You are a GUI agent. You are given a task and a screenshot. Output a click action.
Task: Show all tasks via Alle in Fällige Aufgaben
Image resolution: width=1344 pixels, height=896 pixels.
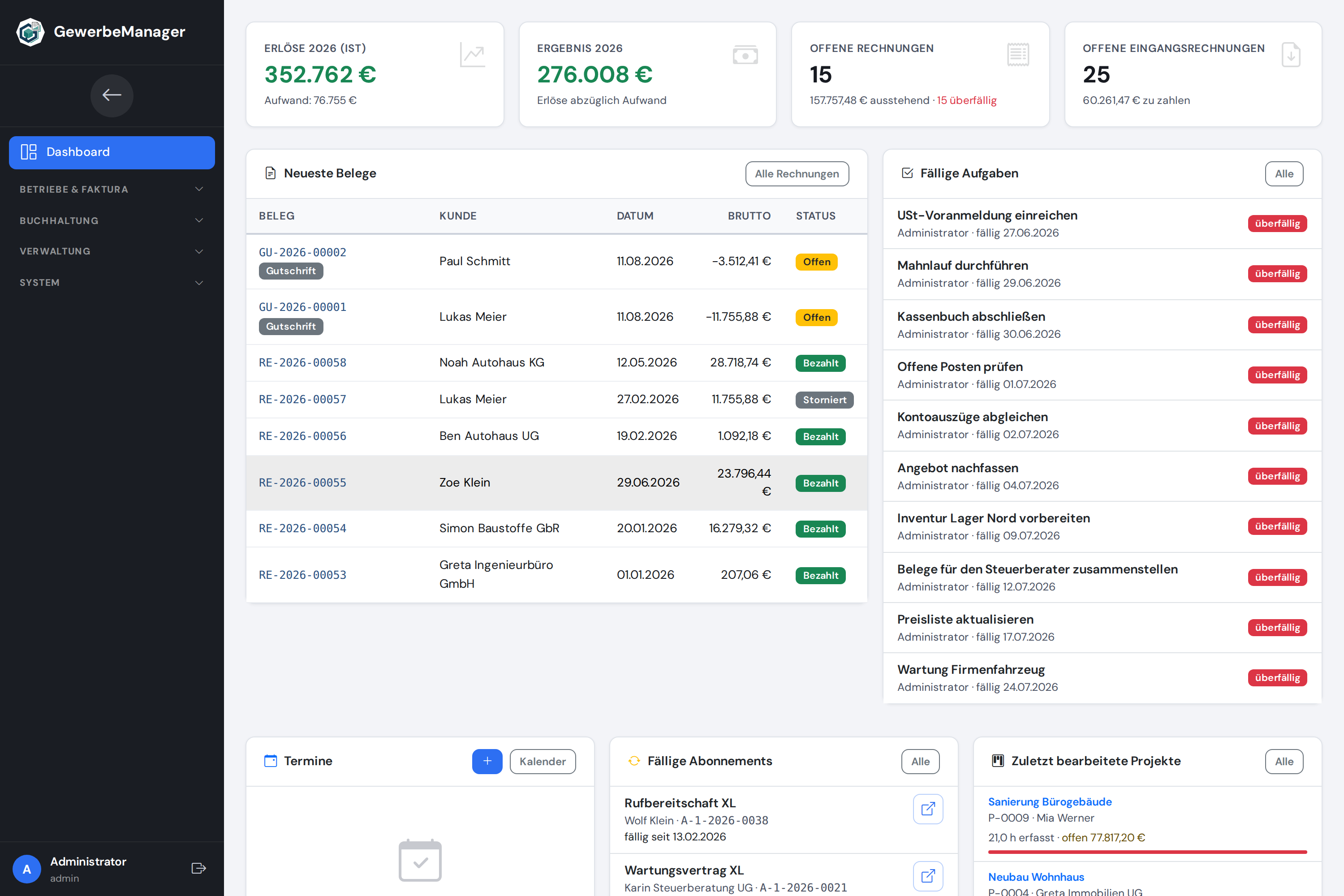[x=1284, y=174]
